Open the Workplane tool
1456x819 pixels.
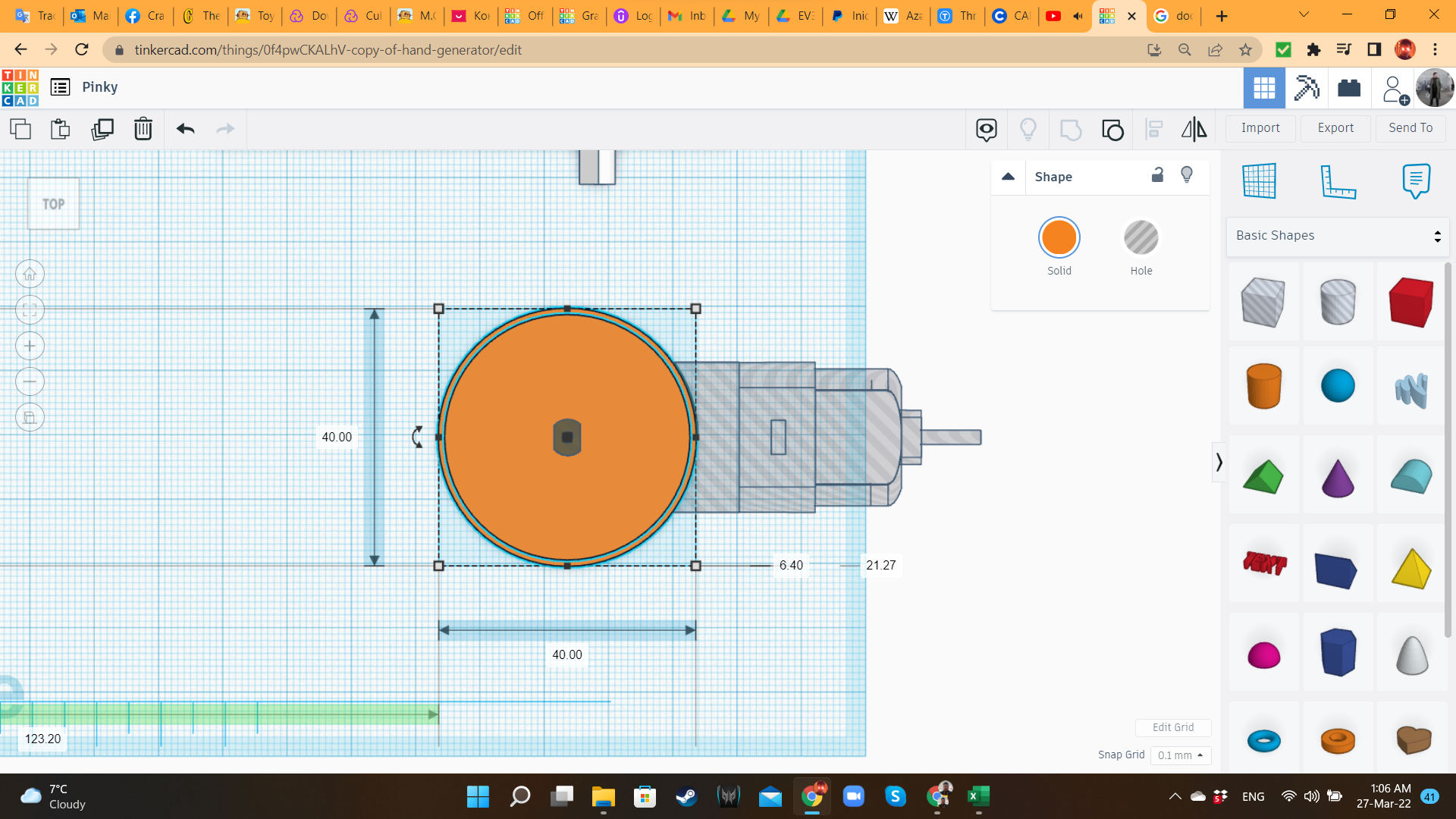[1259, 180]
